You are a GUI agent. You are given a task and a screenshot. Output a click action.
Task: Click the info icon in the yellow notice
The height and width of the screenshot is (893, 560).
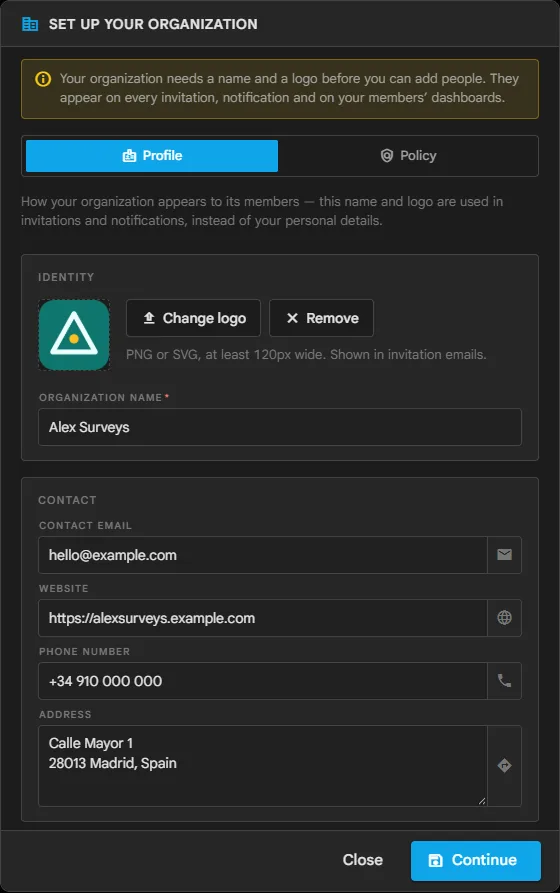(x=43, y=79)
